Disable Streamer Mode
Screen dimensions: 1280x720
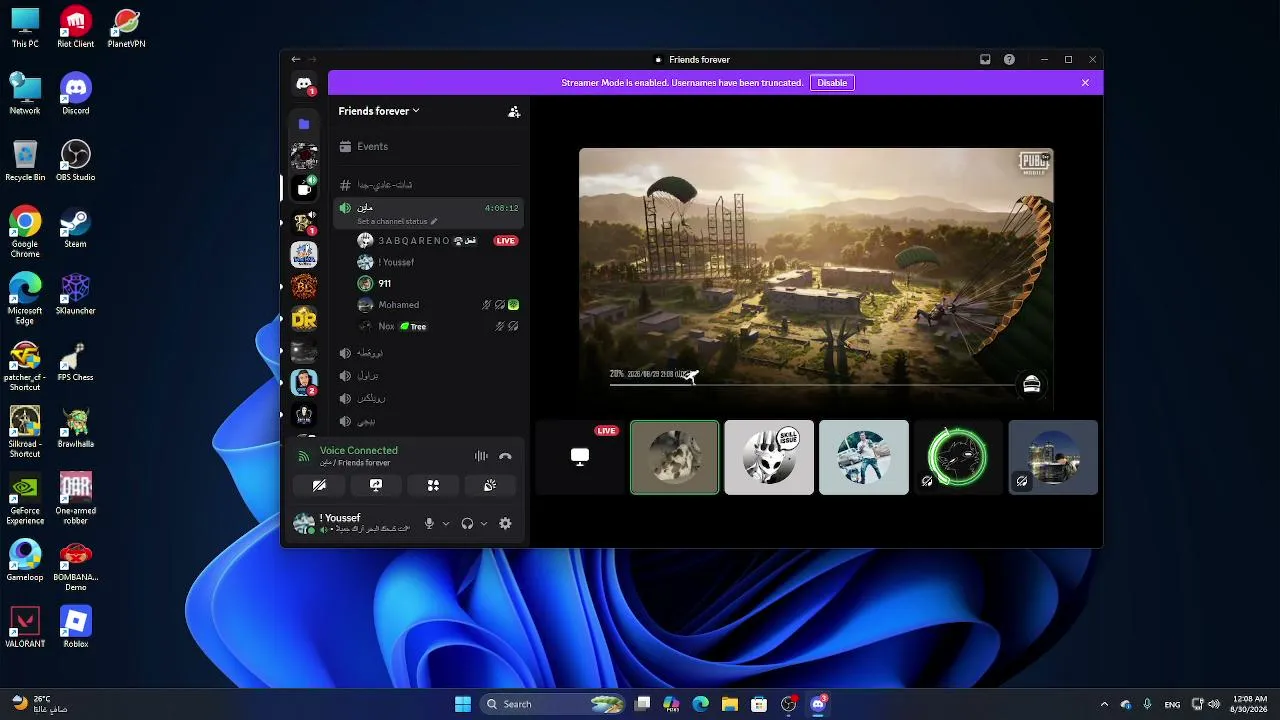click(x=832, y=83)
